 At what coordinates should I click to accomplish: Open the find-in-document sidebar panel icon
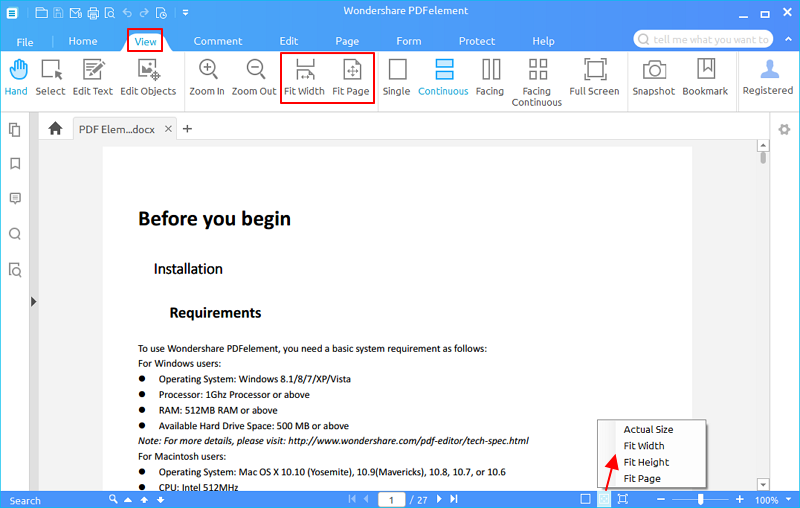pos(15,269)
